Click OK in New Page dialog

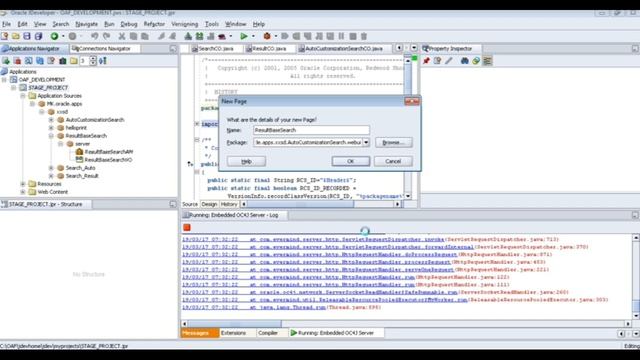point(351,161)
